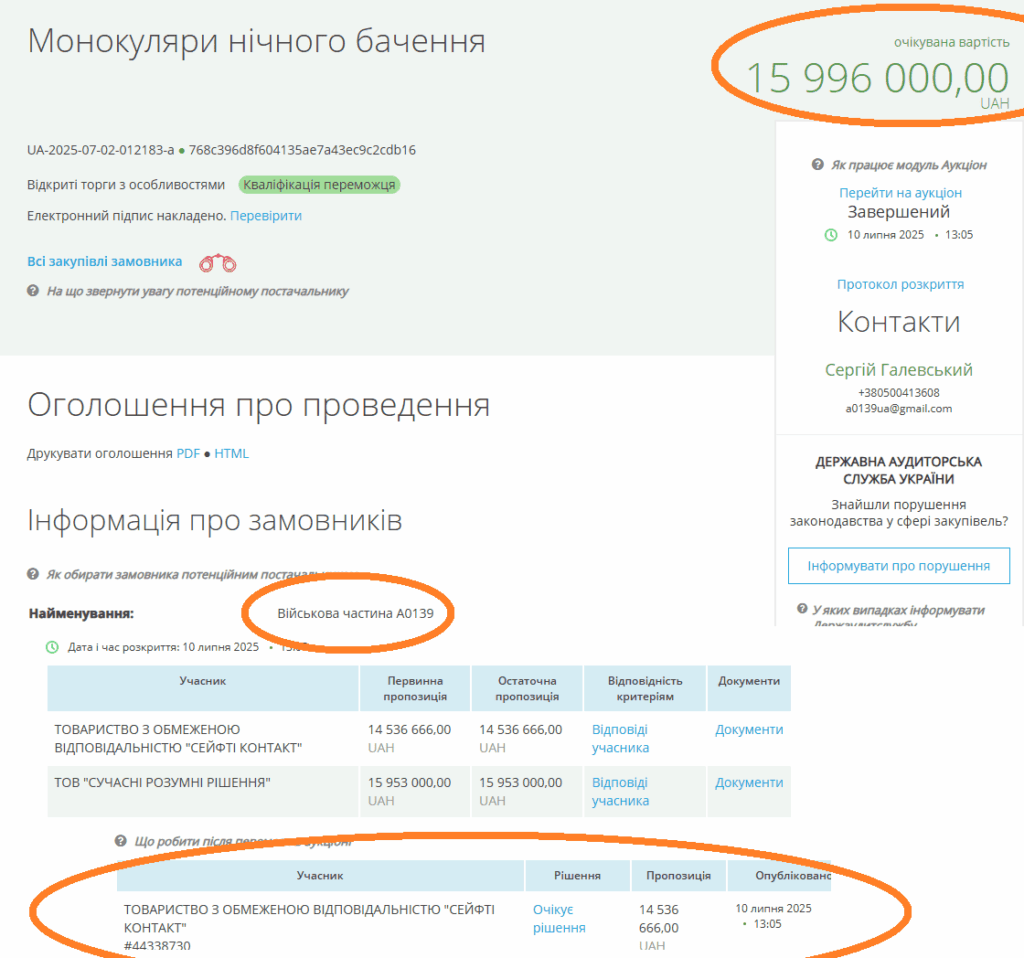Click question icon beside "У яких випадках інформувати"

coord(802,609)
